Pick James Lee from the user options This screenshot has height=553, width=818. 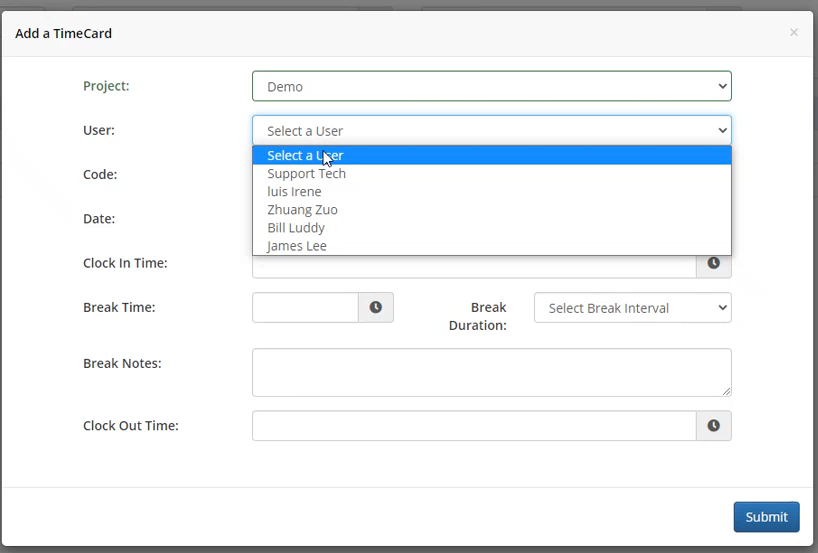[297, 246]
